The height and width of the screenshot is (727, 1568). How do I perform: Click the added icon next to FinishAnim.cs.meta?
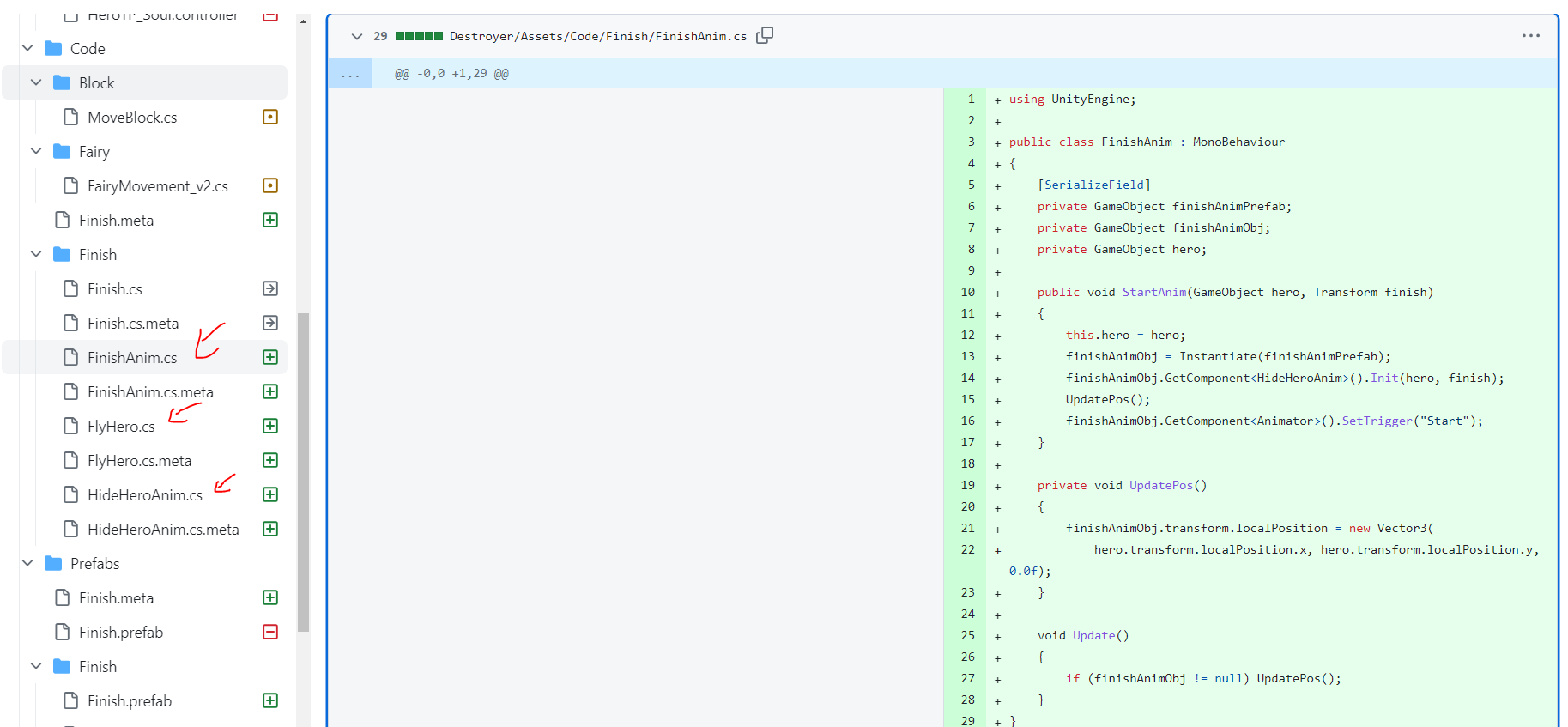[x=270, y=391]
